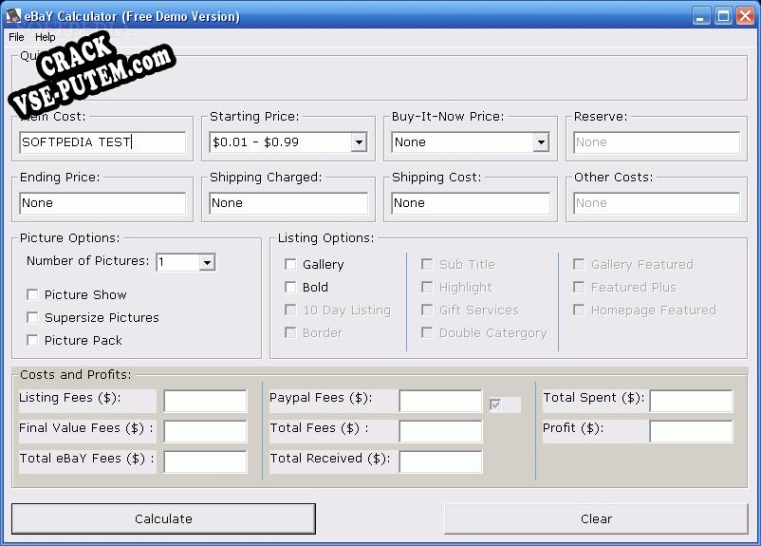Click the Item Cost input field

(102, 142)
